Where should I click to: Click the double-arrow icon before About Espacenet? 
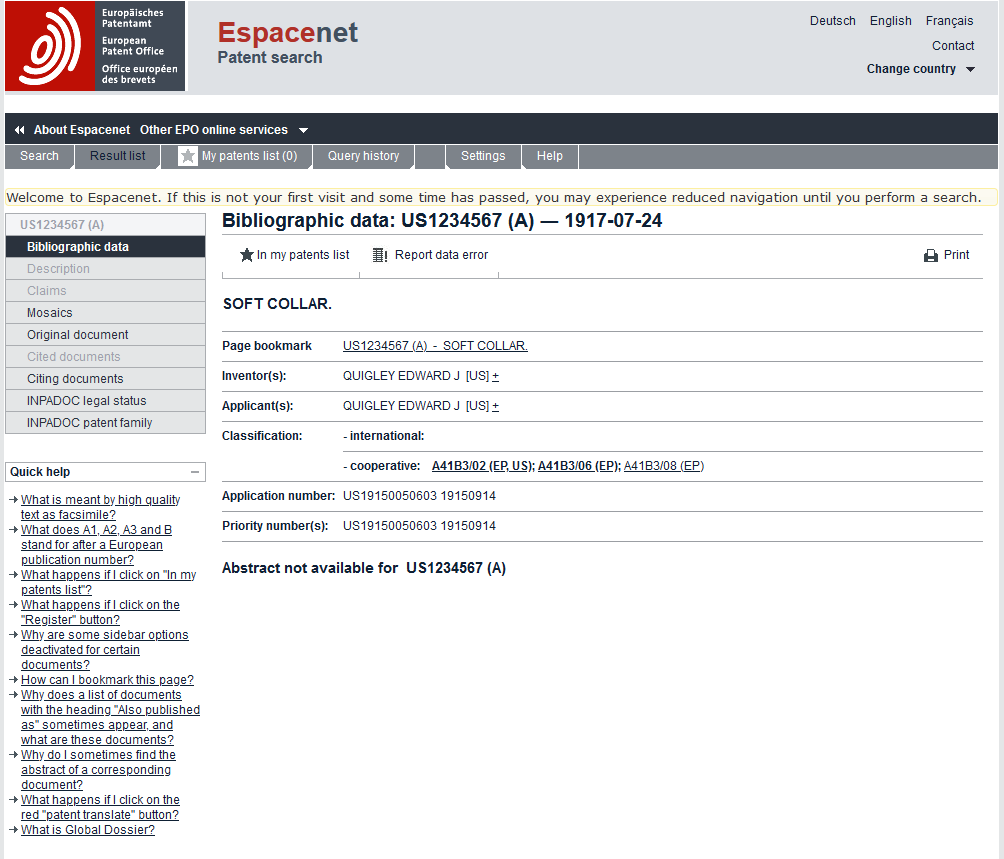click(19, 130)
